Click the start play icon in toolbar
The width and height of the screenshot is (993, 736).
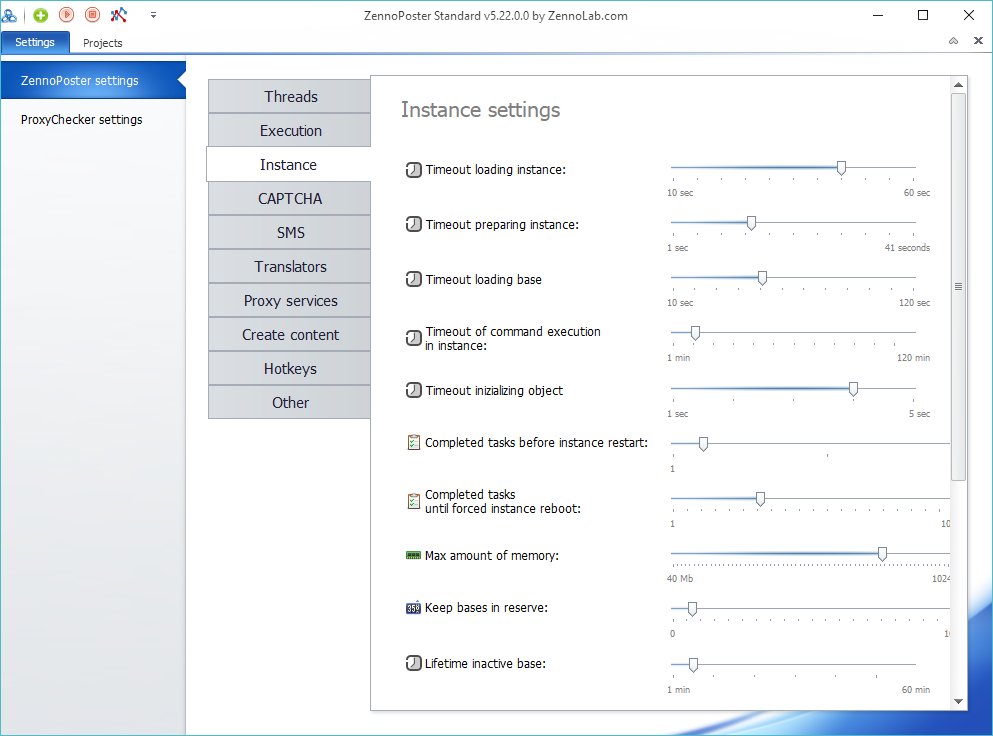[66, 15]
